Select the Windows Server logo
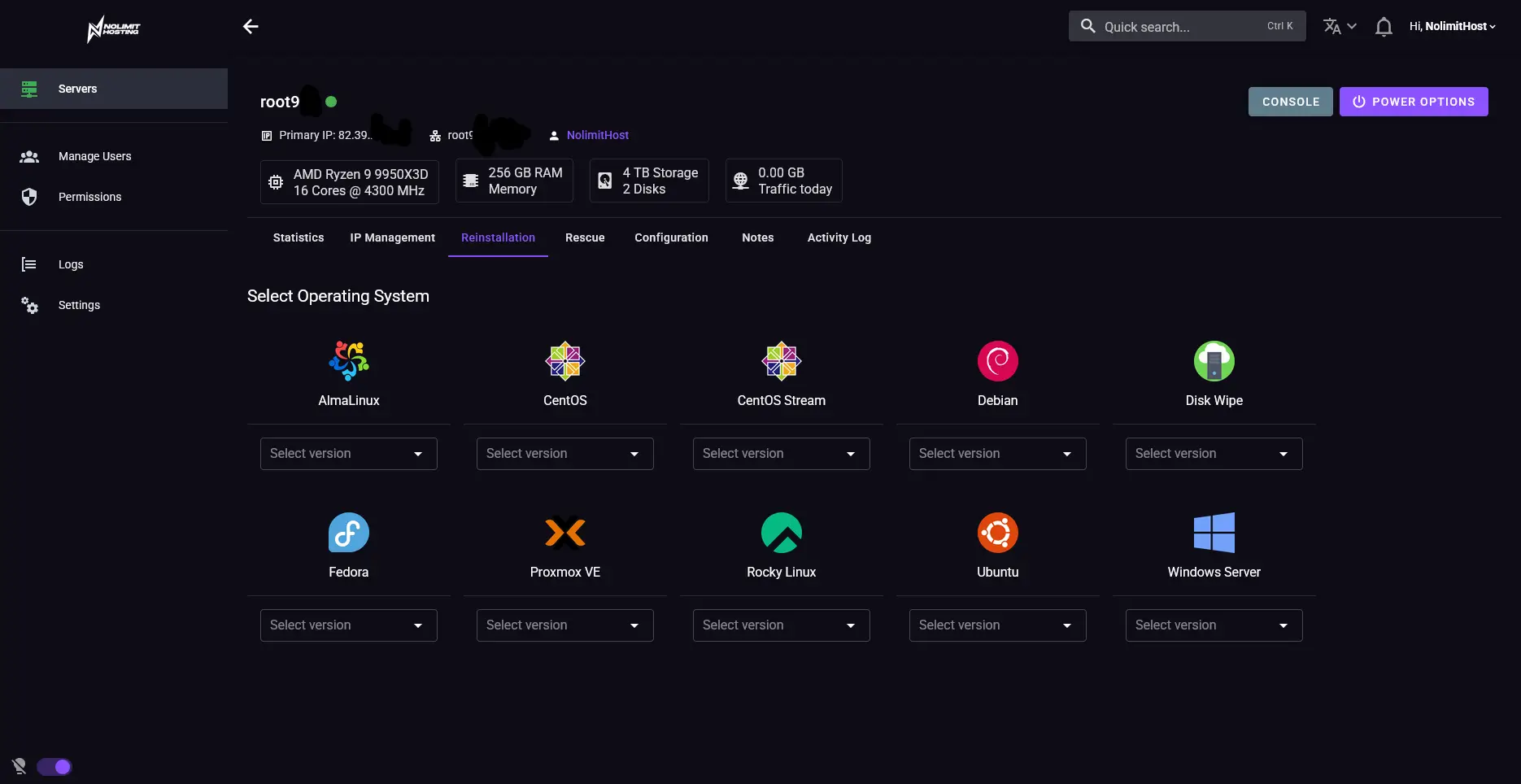The image size is (1521, 784). click(1214, 533)
